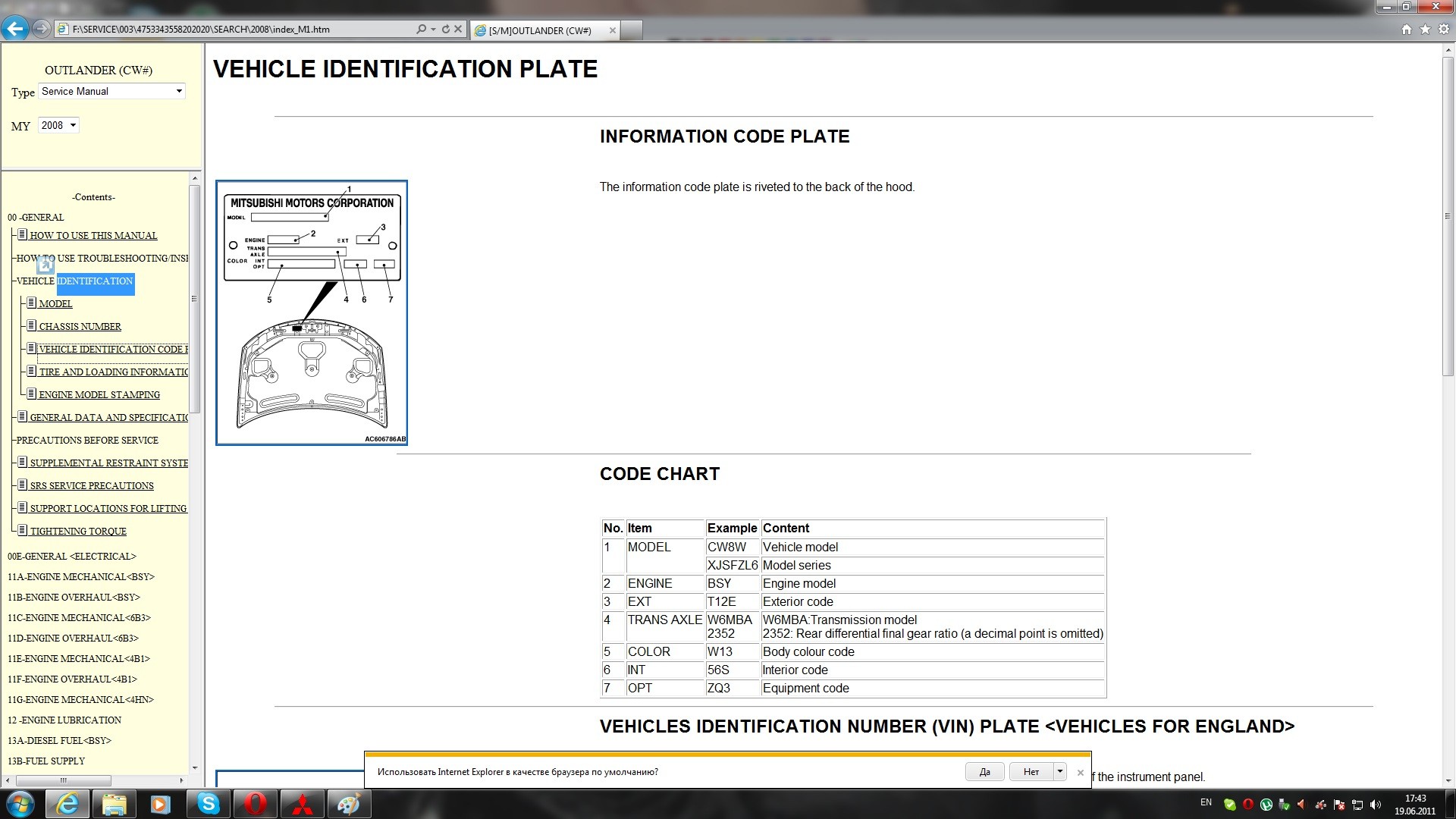Click Да in default browser prompt

pyautogui.click(x=984, y=772)
